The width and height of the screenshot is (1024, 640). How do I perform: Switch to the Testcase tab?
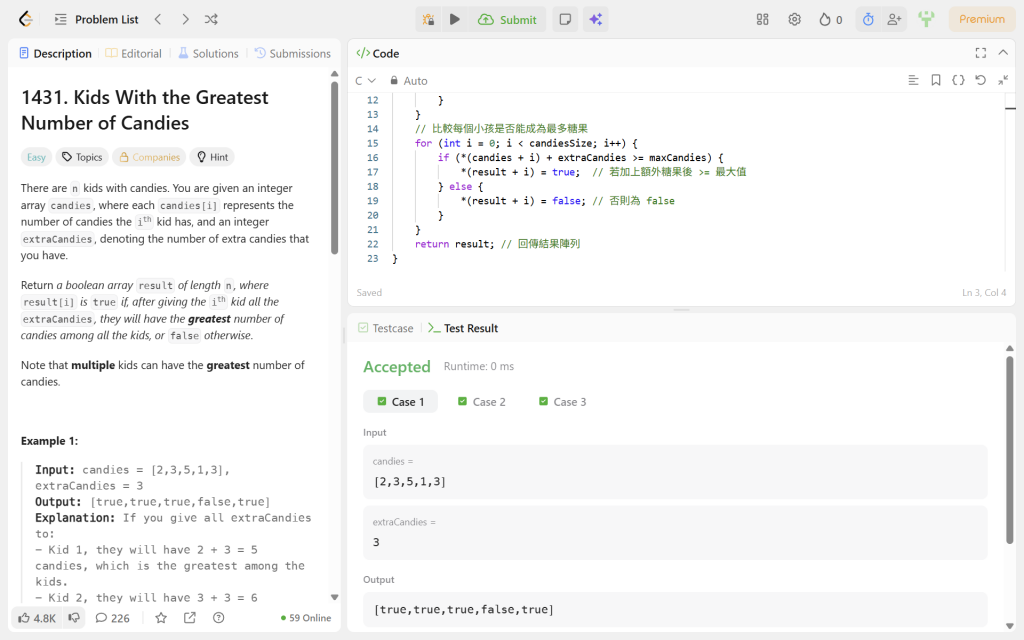tap(386, 328)
